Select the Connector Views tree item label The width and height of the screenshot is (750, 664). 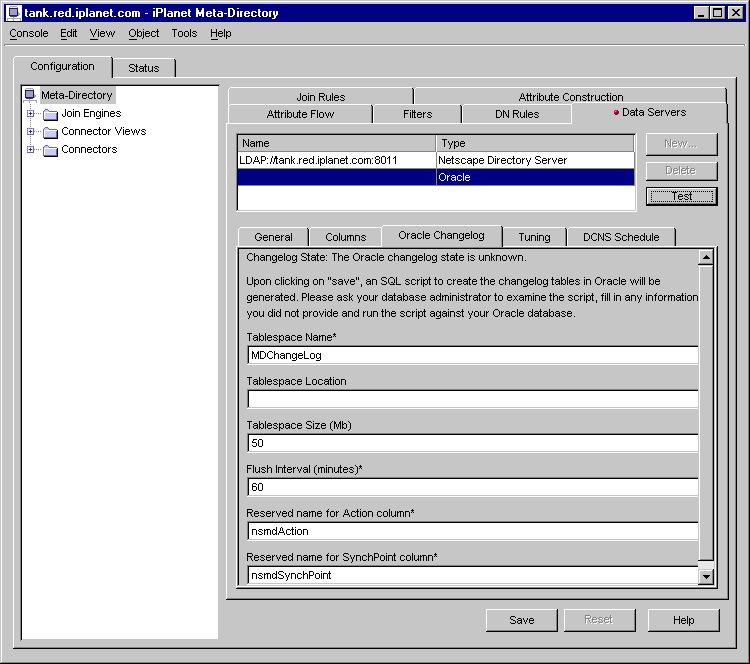tap(104, 131)
